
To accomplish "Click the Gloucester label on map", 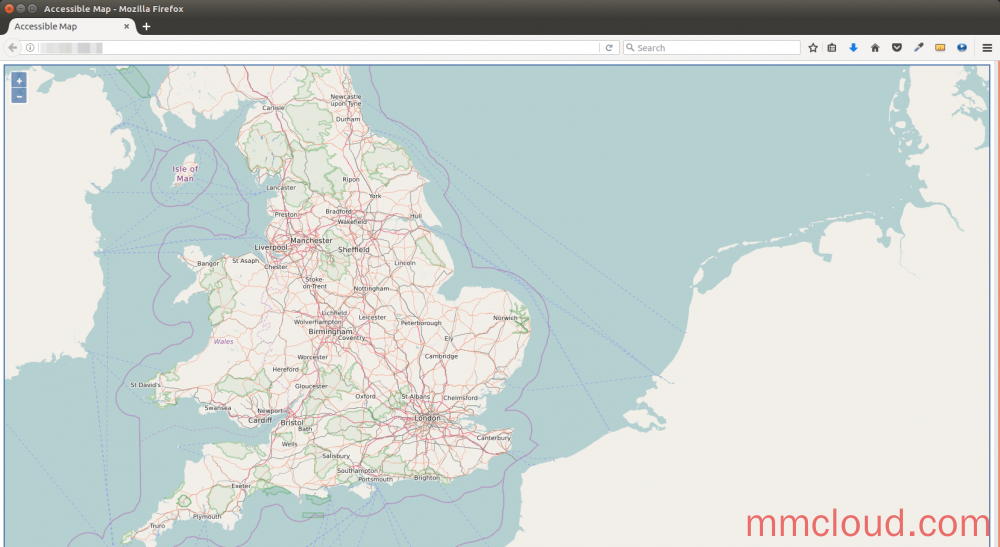I will coord(311,386).
